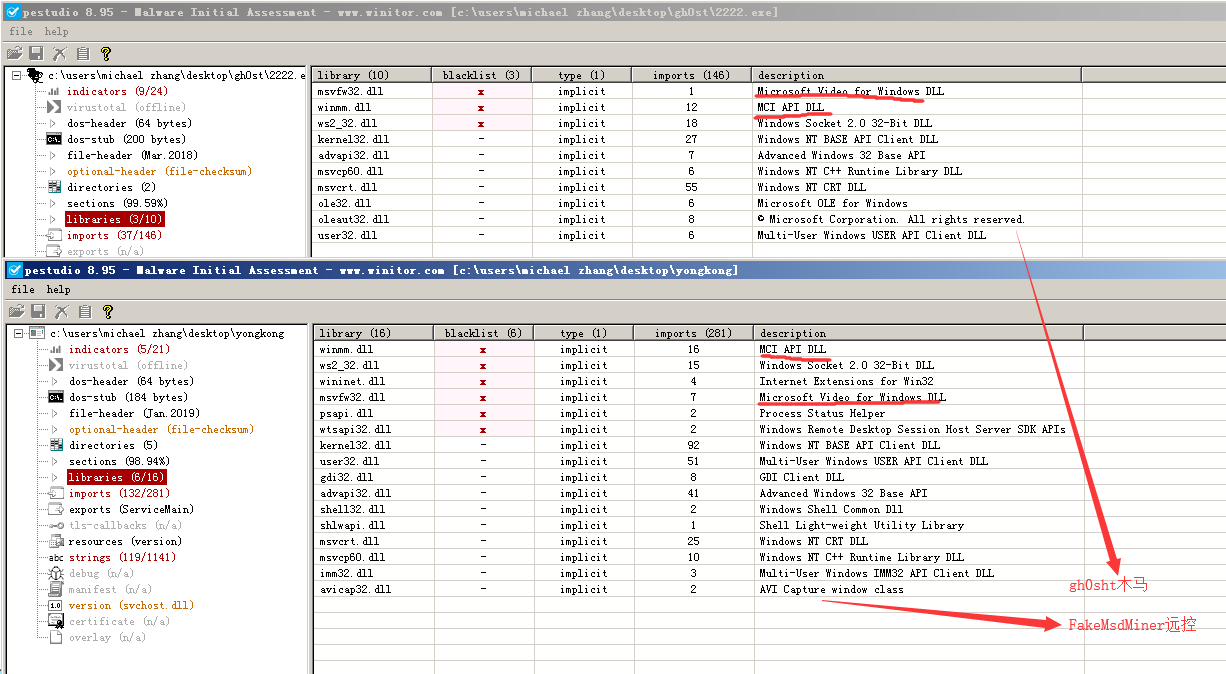Viewport: 1226px width, 674px height.
Task: Select strings (119/1141) tree item
Action: click(122, 557)
